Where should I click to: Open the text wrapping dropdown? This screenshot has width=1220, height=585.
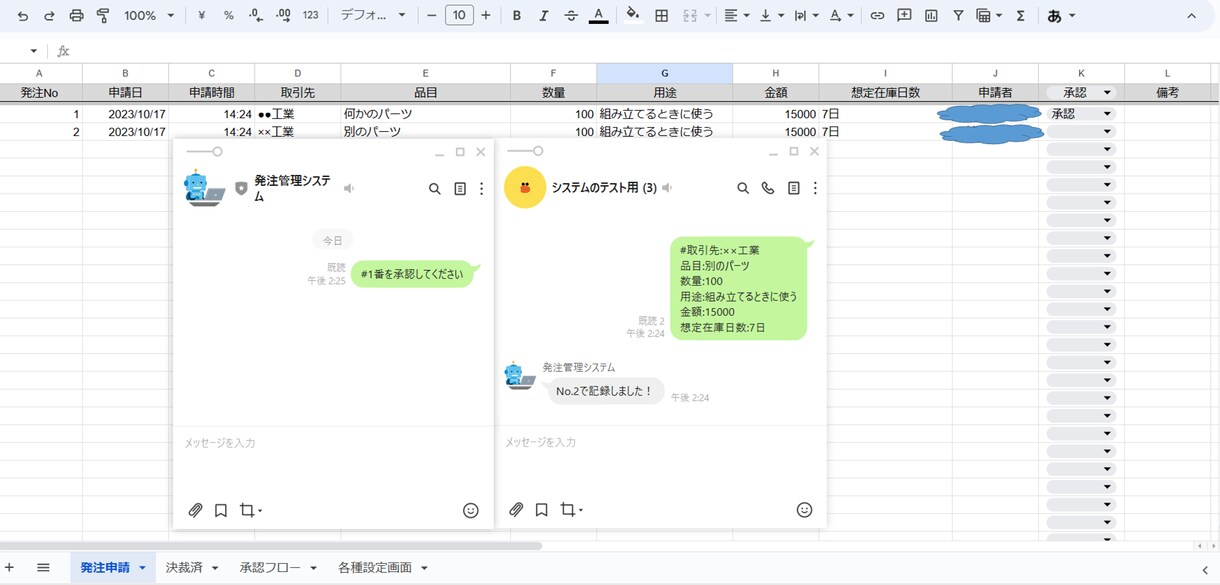coord(806,16)
